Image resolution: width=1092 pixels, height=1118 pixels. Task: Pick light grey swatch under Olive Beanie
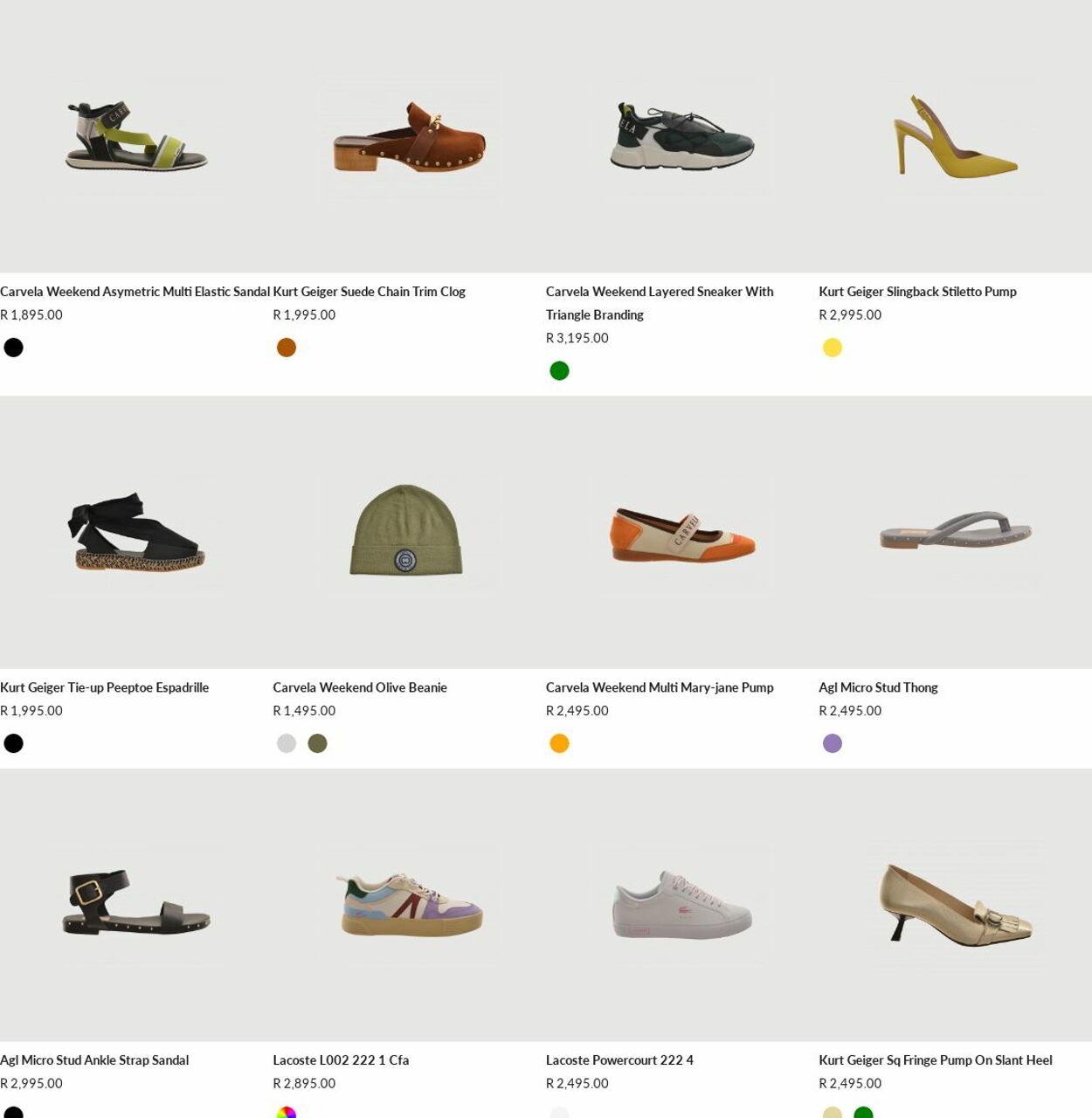pos(287,743)
